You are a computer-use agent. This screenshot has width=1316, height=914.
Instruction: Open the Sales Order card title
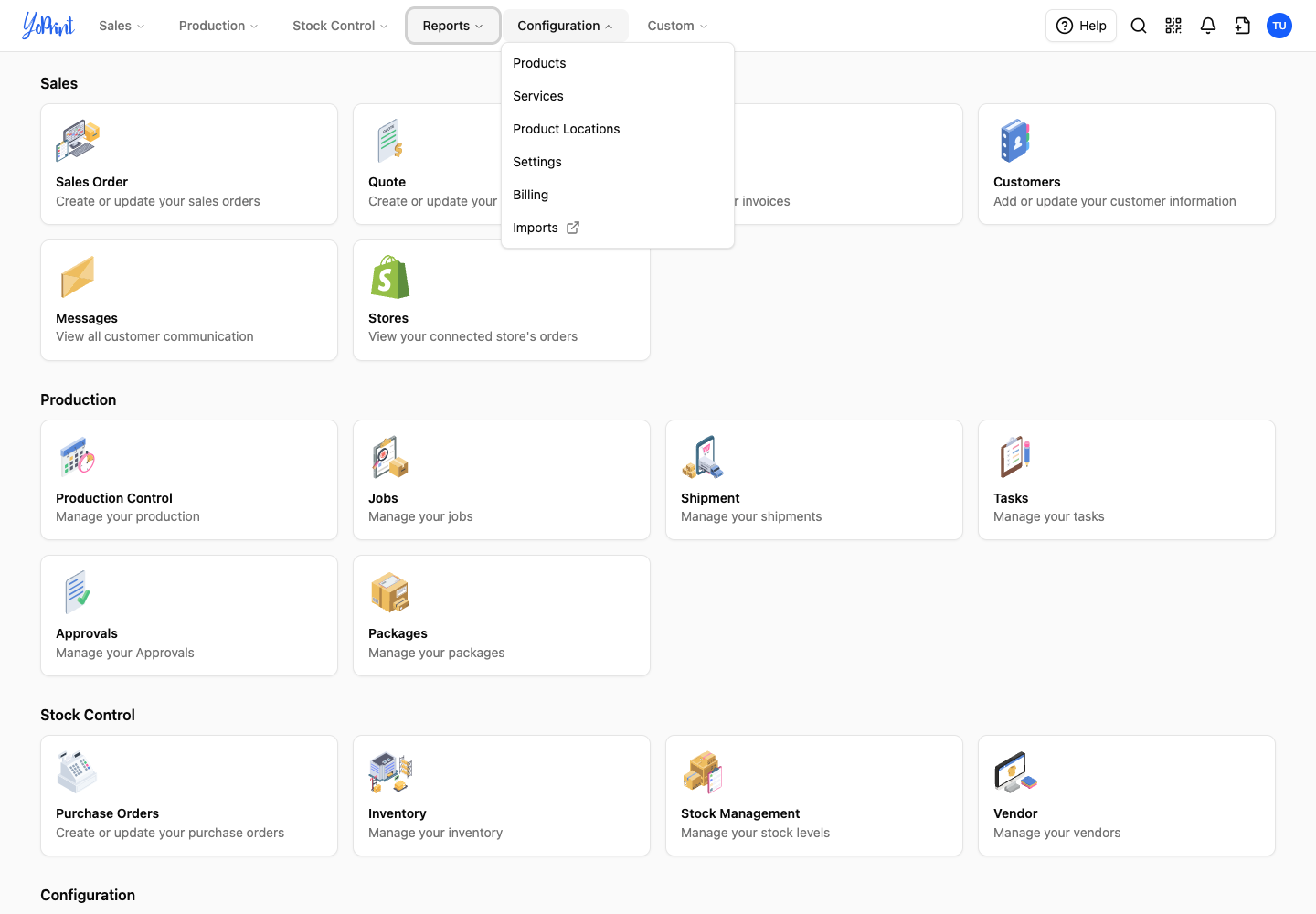coord(91,182)
